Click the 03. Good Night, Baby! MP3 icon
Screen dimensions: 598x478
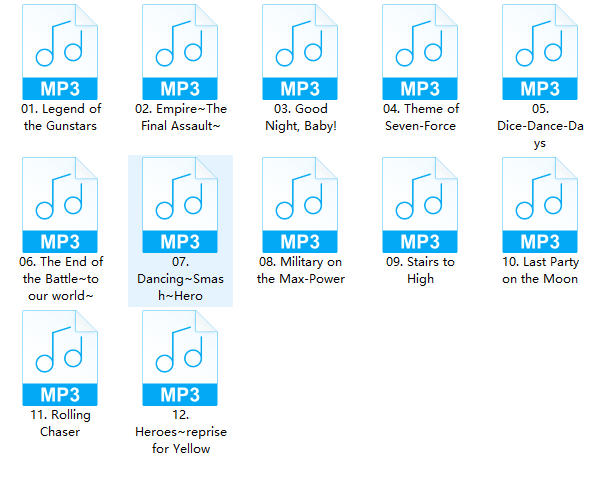click(x=300, y=52)
